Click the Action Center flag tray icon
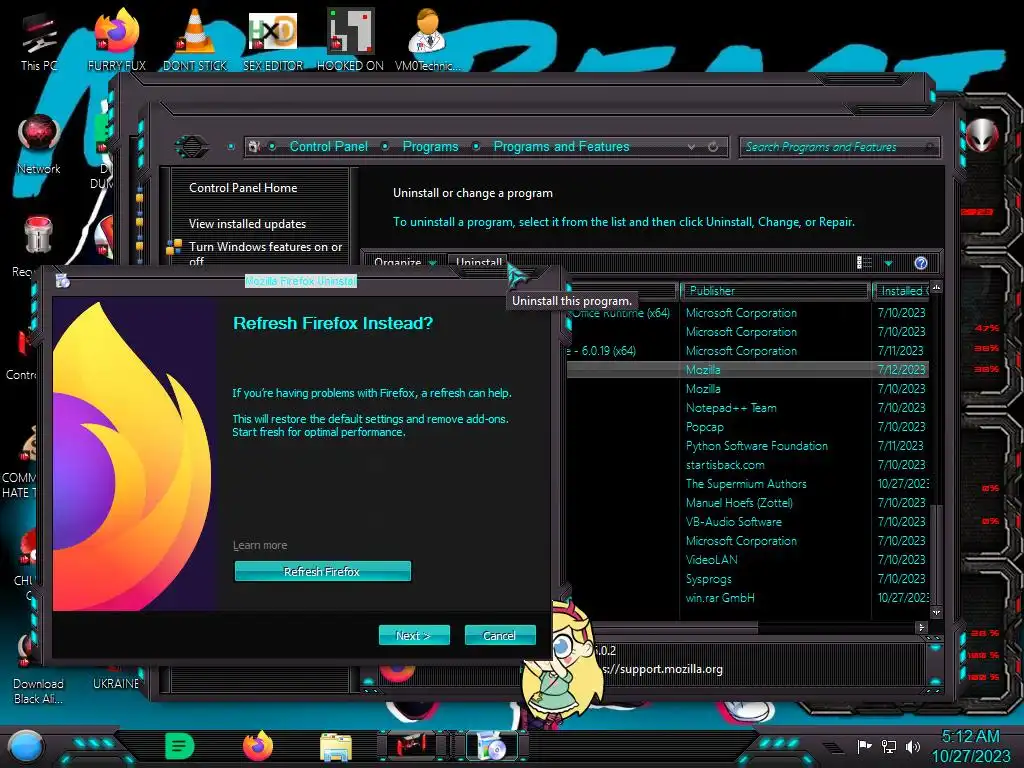The height and width of the screenshot is (768, 1024). 864,746
